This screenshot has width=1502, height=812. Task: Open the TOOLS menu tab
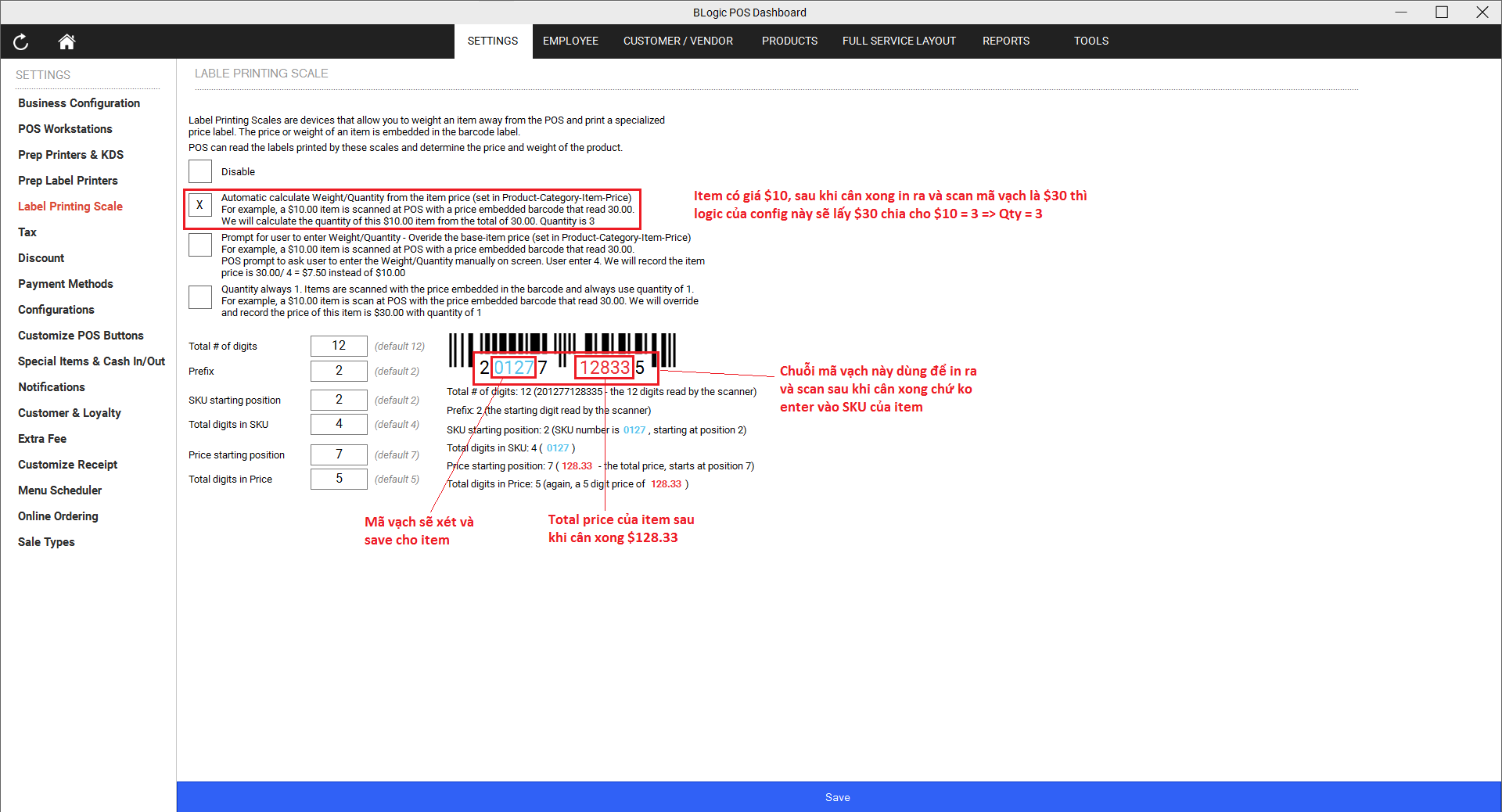1091,41
